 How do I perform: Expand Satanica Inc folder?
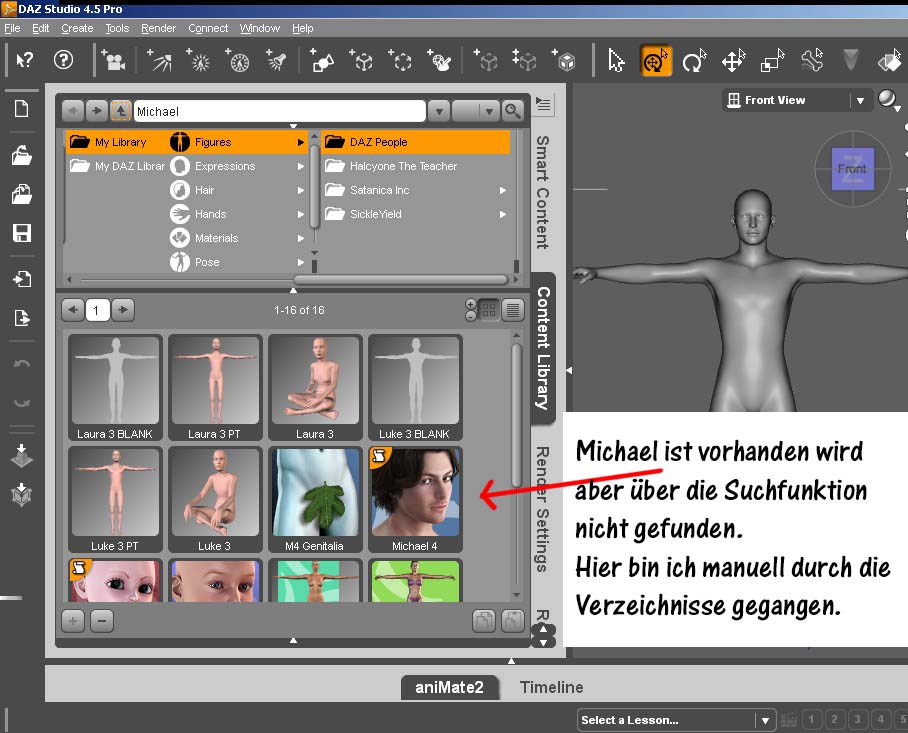coord(503,190)
